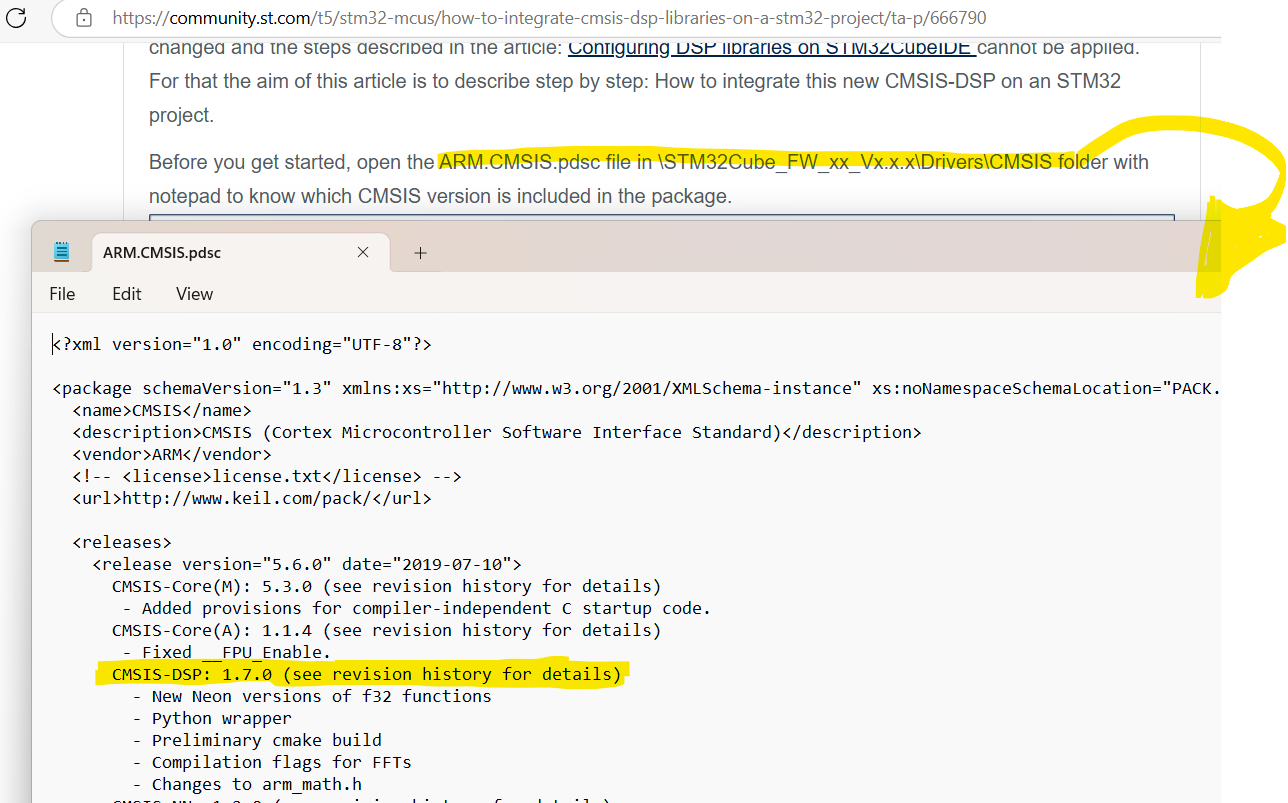This screenshot has width=1288, height=803.
Task: Click the keil.com pack url line
Action: tap(252, 498)
